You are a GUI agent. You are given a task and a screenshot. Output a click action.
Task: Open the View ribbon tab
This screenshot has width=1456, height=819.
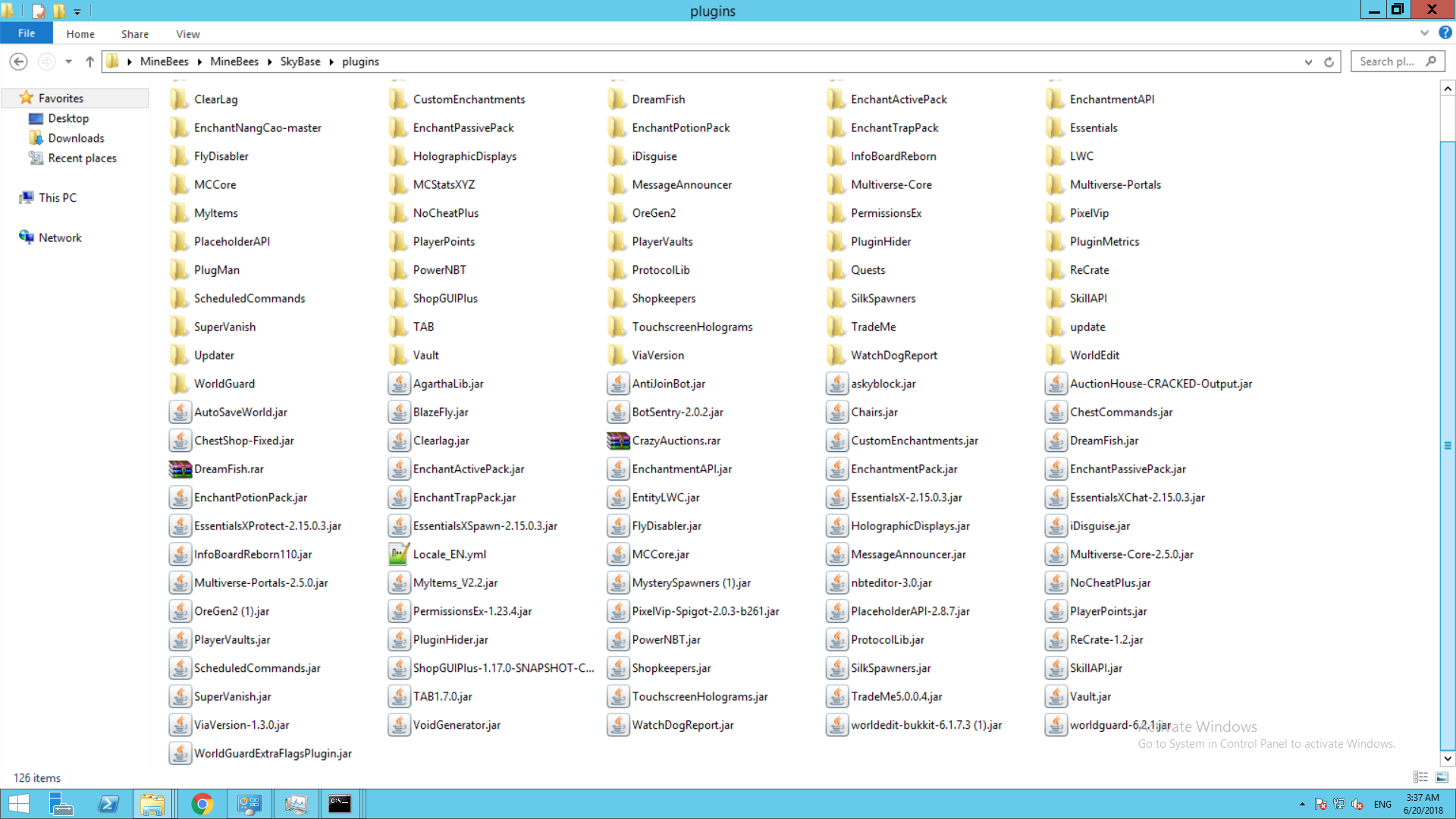point(187,34)
